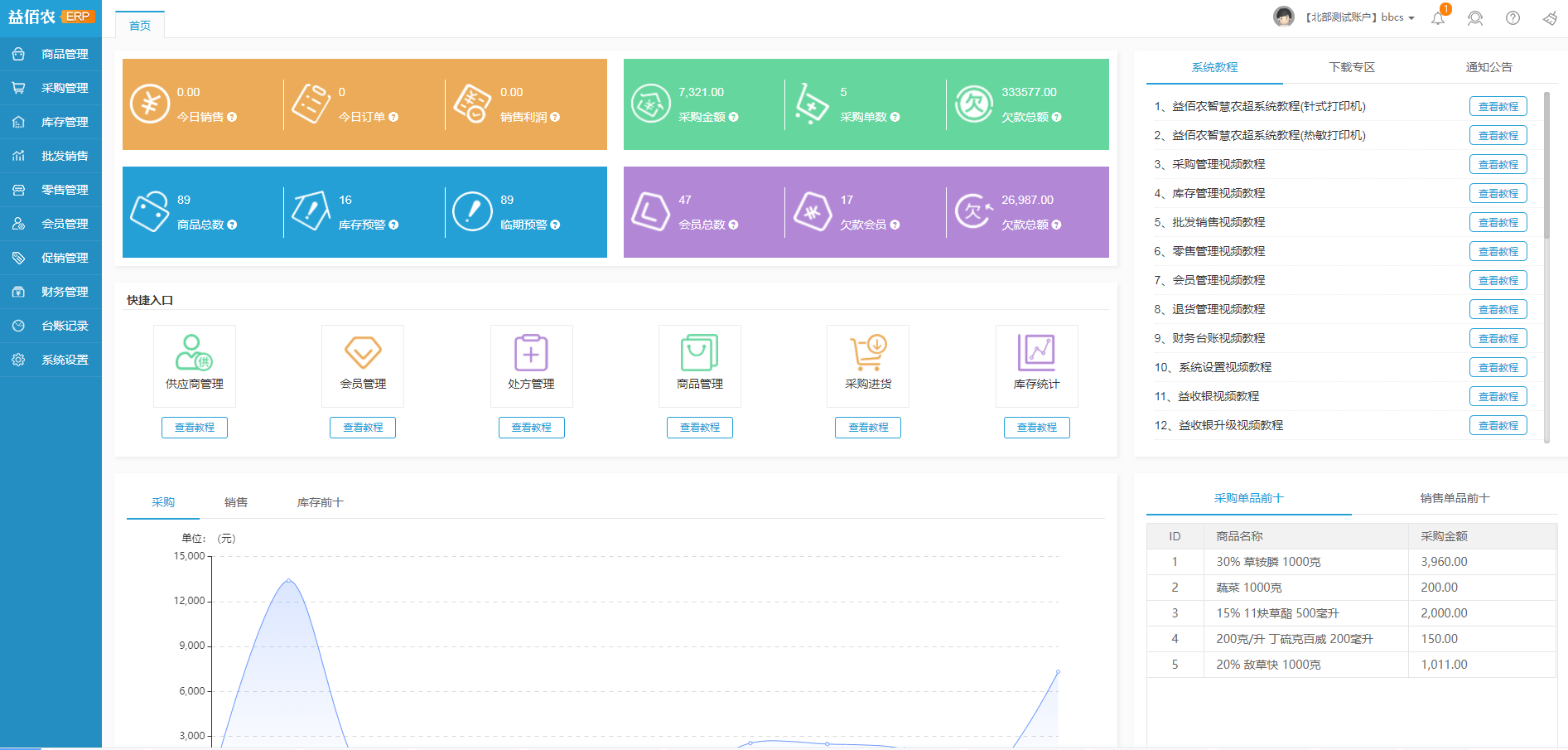Screen dimensions: 1568x750
Task: Click the chart peak data point
Action: coord(288,580)
